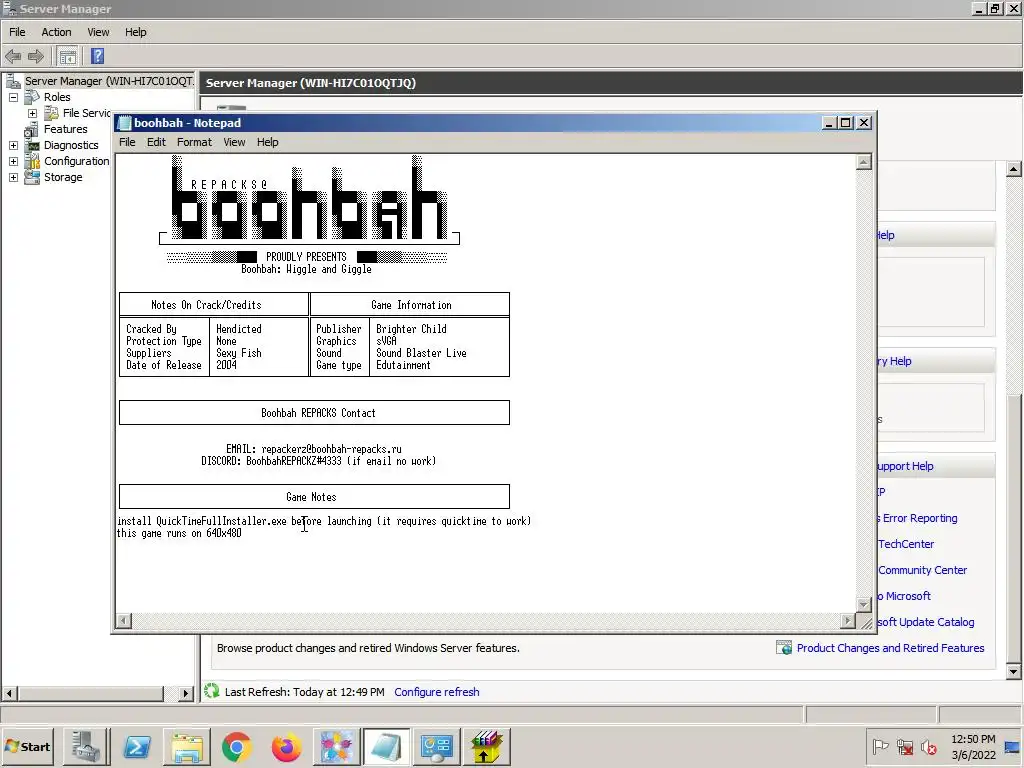Image resolution: width=1024 pixels, height=768 pixels.
Task: Click the Configure refresh link
Action: (x=436, y=692)
